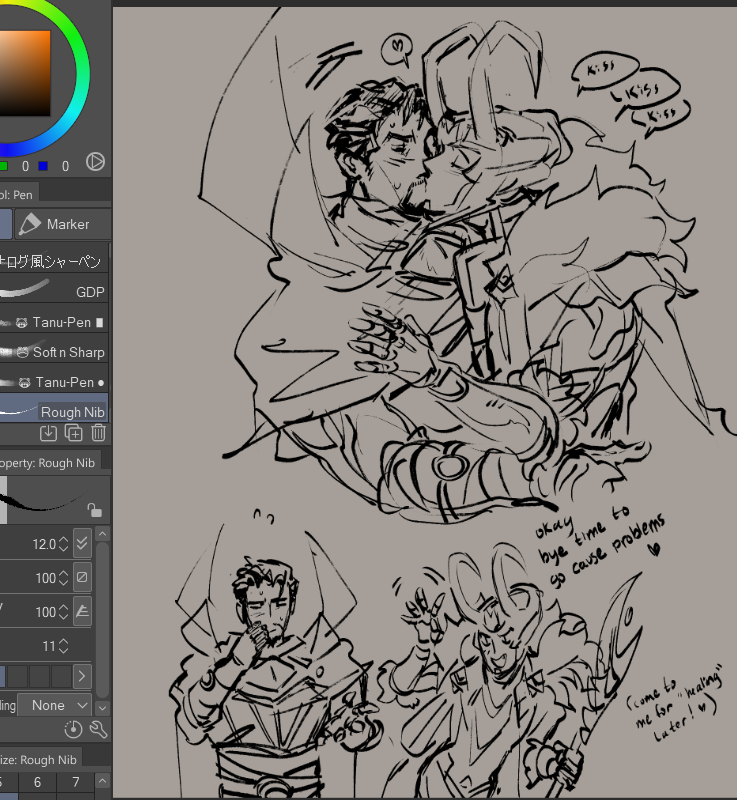This screenshot has width=737, height=800.
Task: Switch to the Sub Tool Pen tab
Action: point(17,195)
